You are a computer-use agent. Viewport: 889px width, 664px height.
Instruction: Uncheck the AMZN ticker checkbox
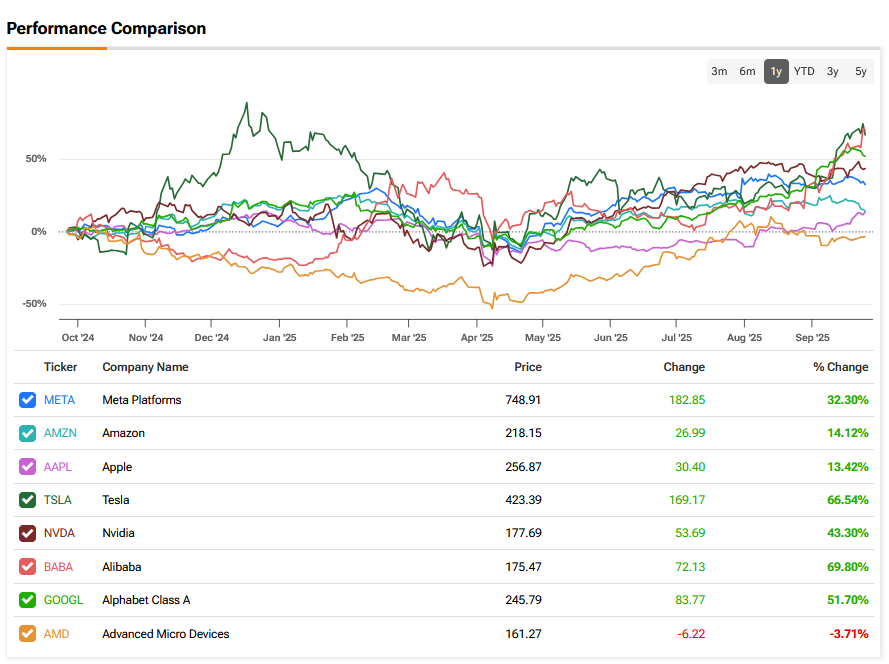pyautogui.click(x=27, y=433)
